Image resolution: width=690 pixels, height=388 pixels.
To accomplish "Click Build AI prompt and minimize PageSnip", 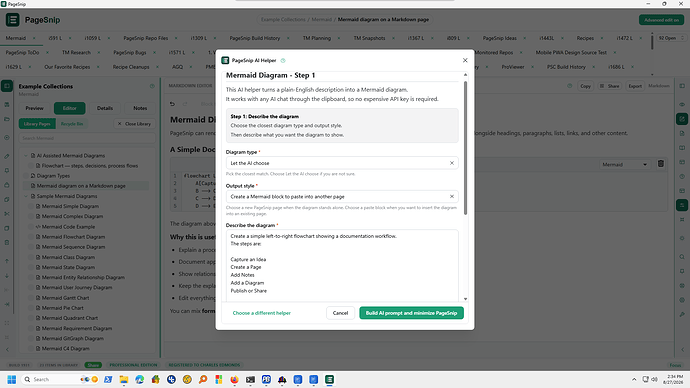I will click(x=411, y=313).
